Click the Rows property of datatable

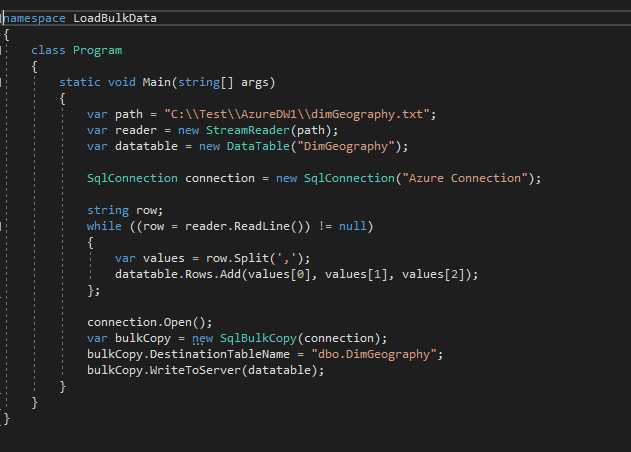(198, 274)
